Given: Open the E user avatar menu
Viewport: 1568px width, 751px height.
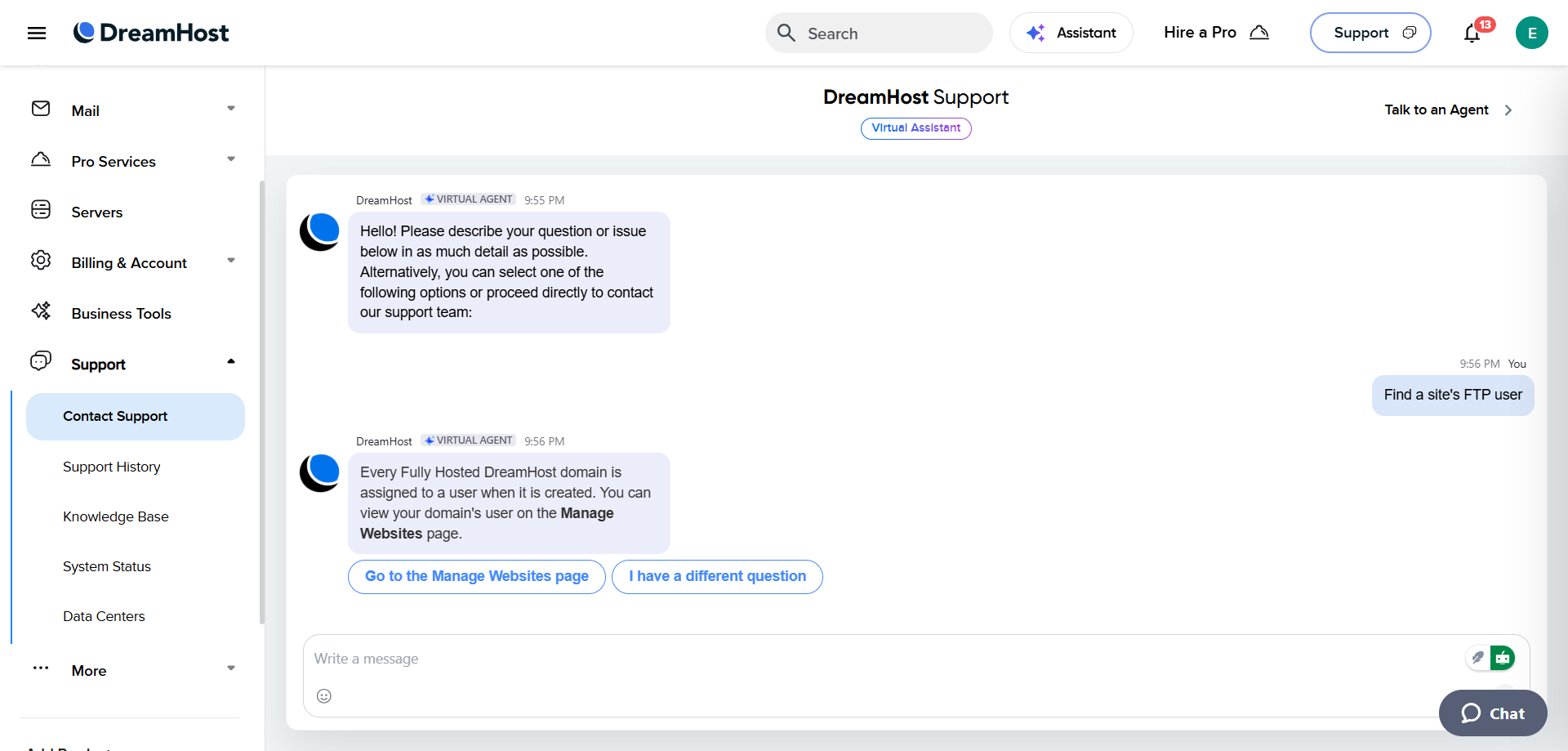Looking at the screenshot, I should pos(1532,33).
